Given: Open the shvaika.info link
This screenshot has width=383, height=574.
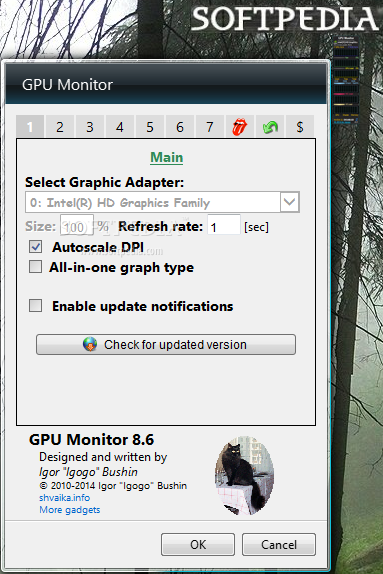Looking at the screenshot, I should (64, 498).
